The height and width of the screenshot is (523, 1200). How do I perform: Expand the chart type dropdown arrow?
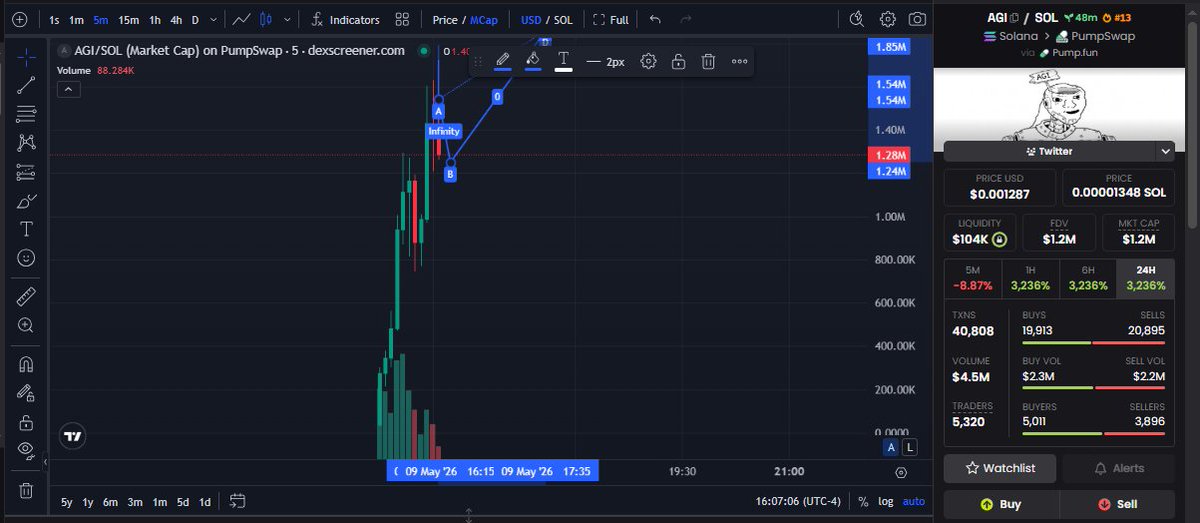(288, 19)
